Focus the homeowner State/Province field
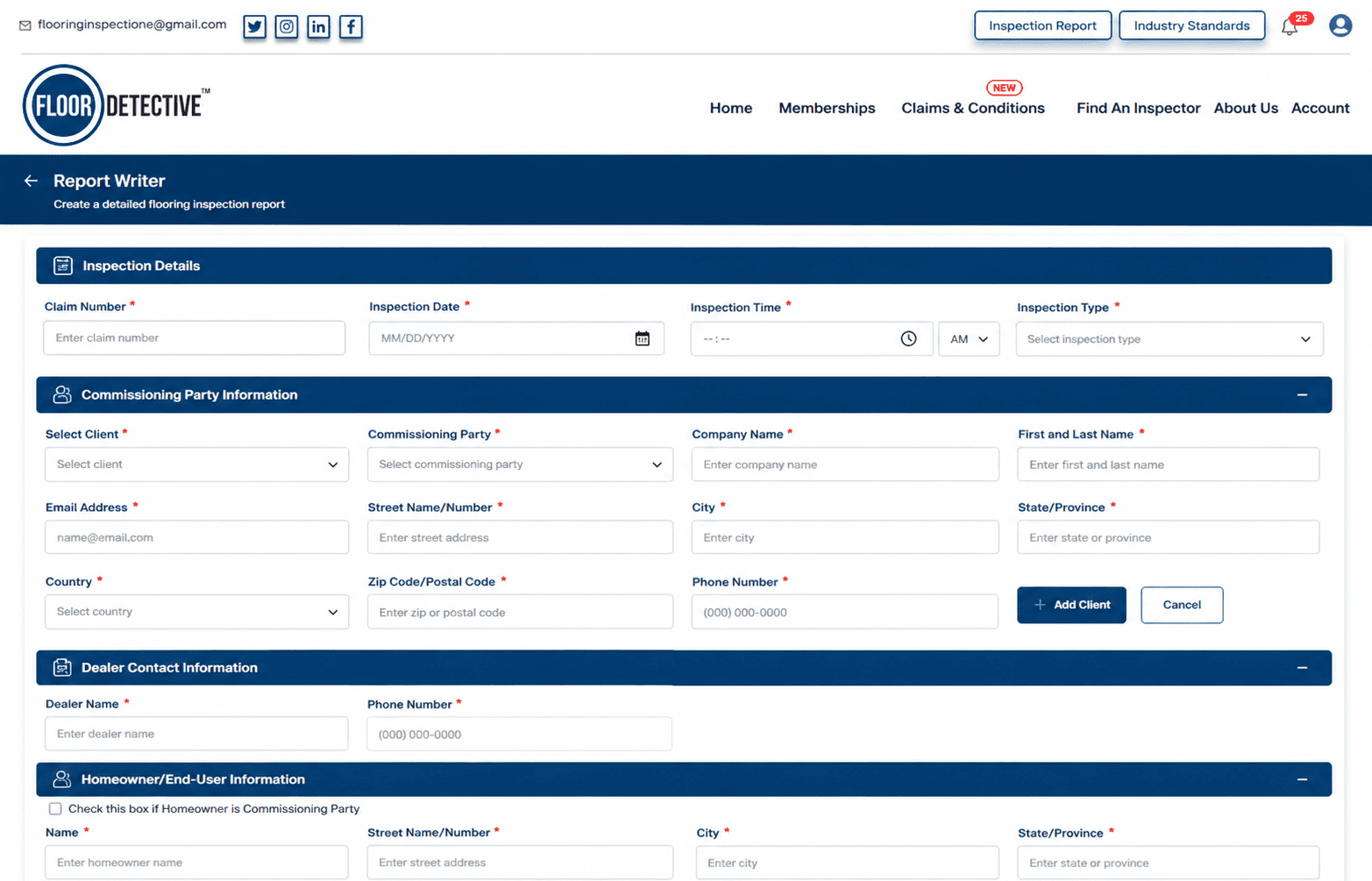Screen dimensions: 1372x881 tap(1168, 863)
